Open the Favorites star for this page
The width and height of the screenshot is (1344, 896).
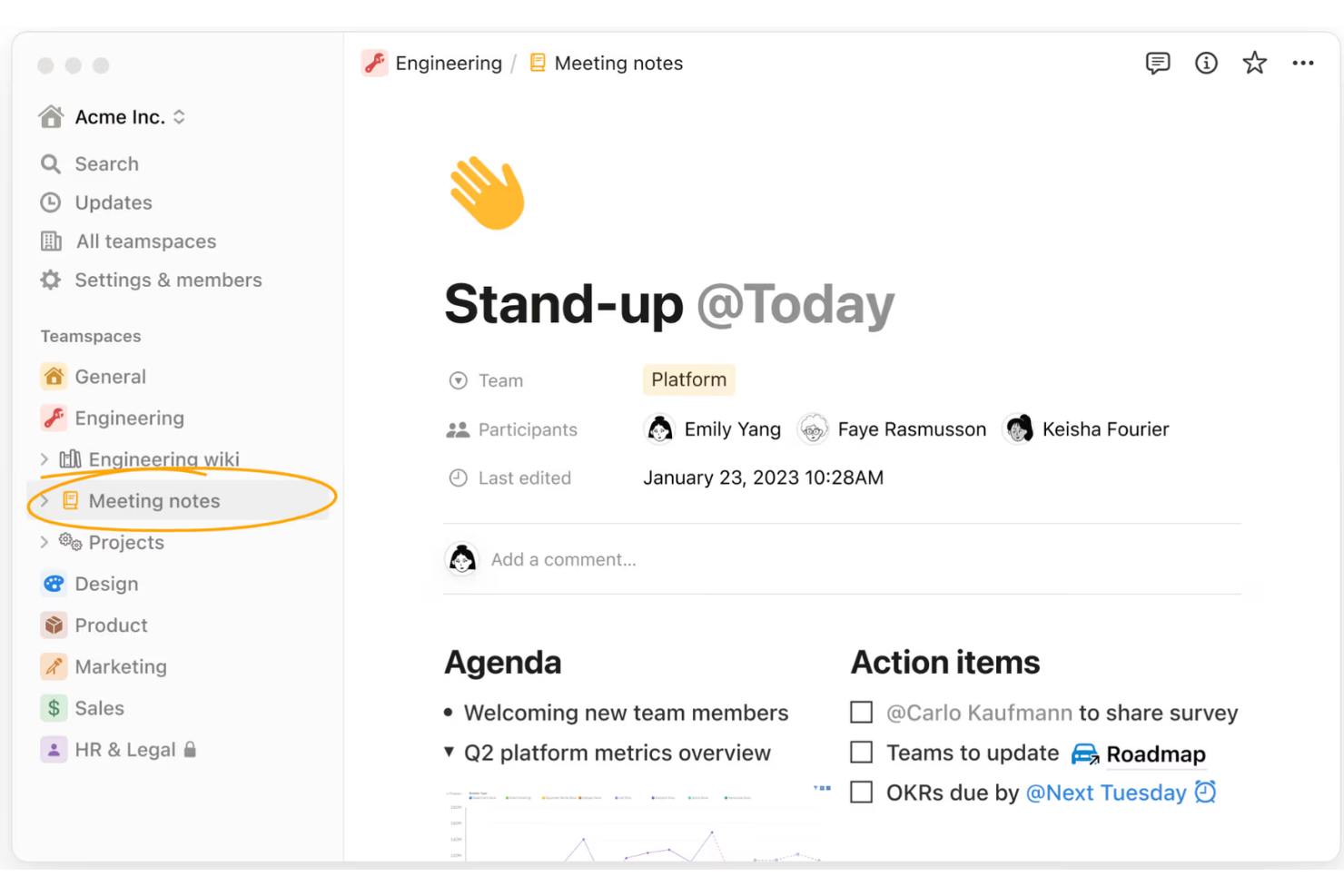(1254, 63)
